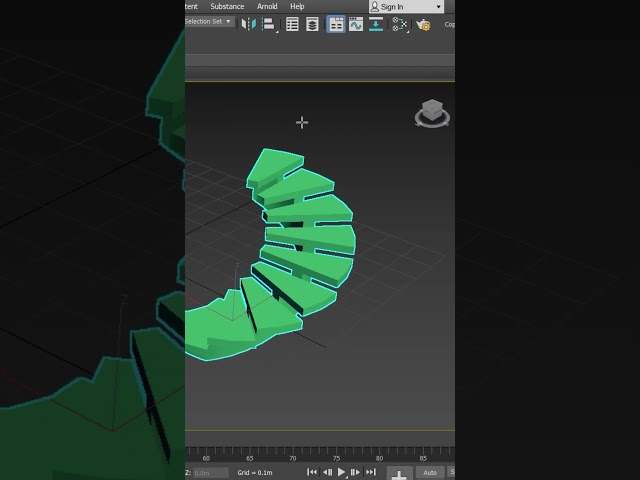Go to the end frame
640x480 pixels.
click(x=371, y=472)
